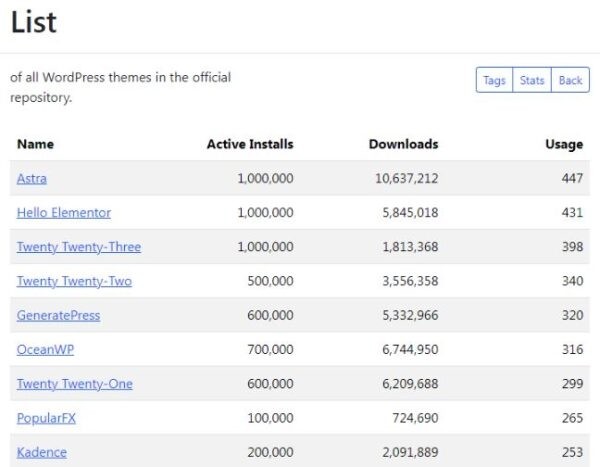This screenshot has height=467, width=600.
Task: Click the Kadence theme link
Action: [42, 452]
